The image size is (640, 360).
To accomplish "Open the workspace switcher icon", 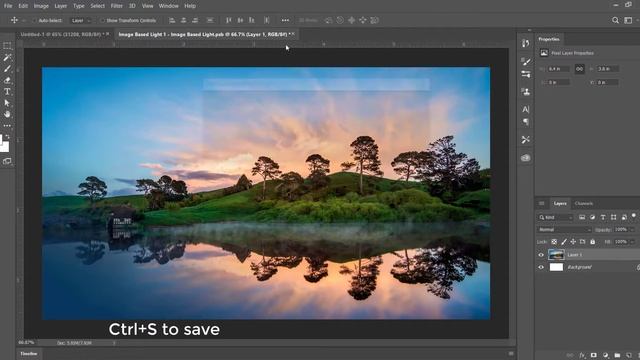I will point(628,20).
